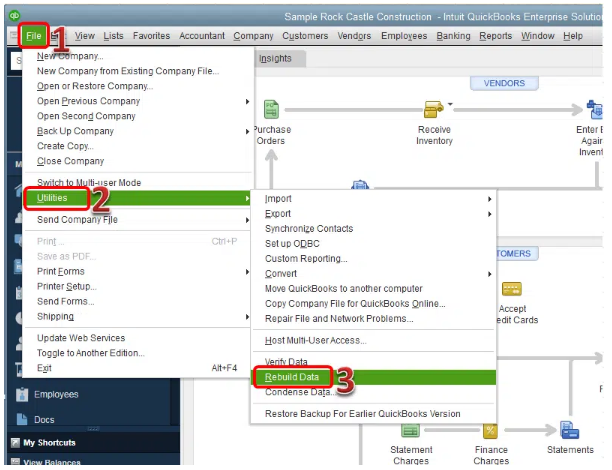Click the CUSTOMERS section button

point(517,254)
